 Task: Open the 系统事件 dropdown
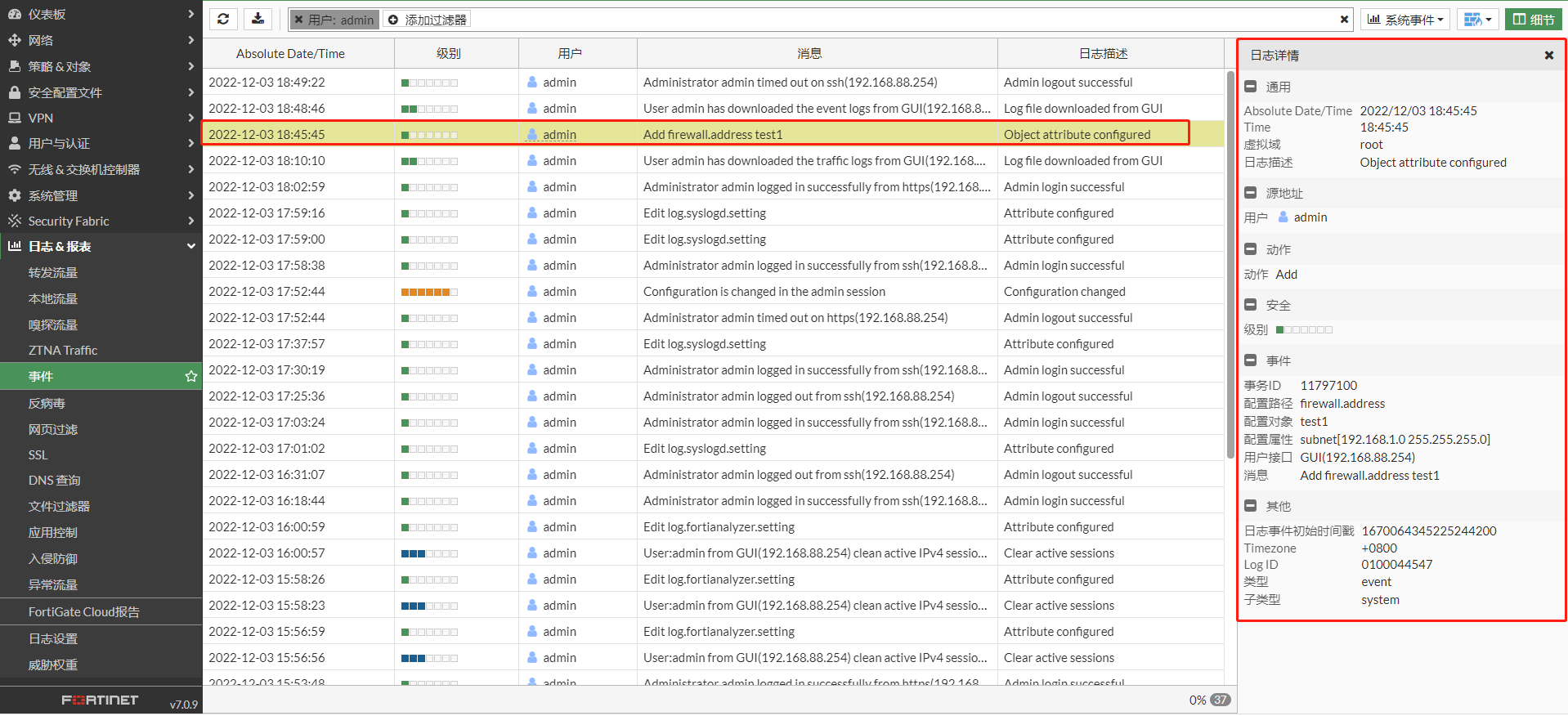[x=1405, y=20]
